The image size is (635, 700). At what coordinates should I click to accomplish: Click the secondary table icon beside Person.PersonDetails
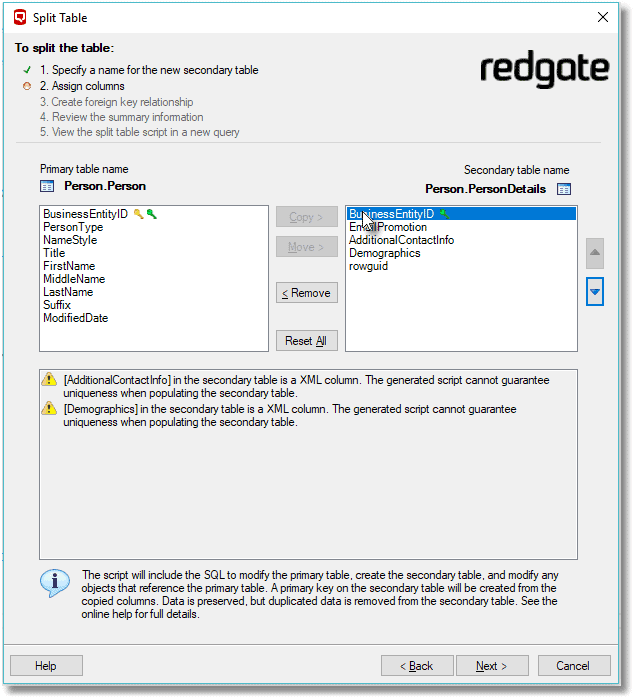564,188
